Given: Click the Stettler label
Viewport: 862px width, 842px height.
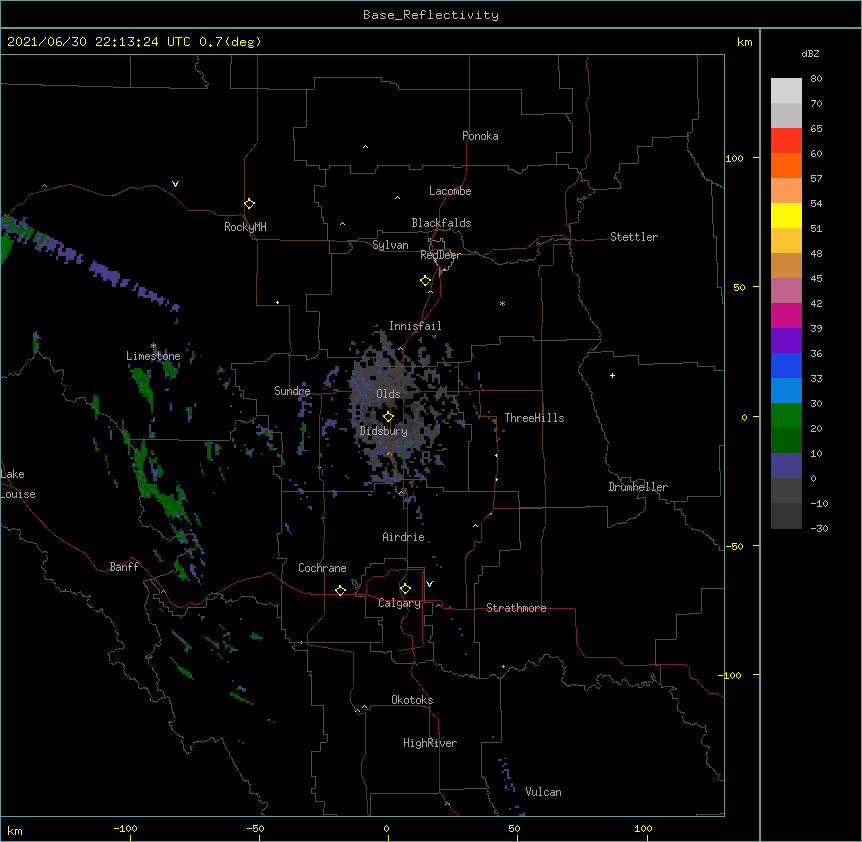Looking at the screenshot, I should coord(634,237).
